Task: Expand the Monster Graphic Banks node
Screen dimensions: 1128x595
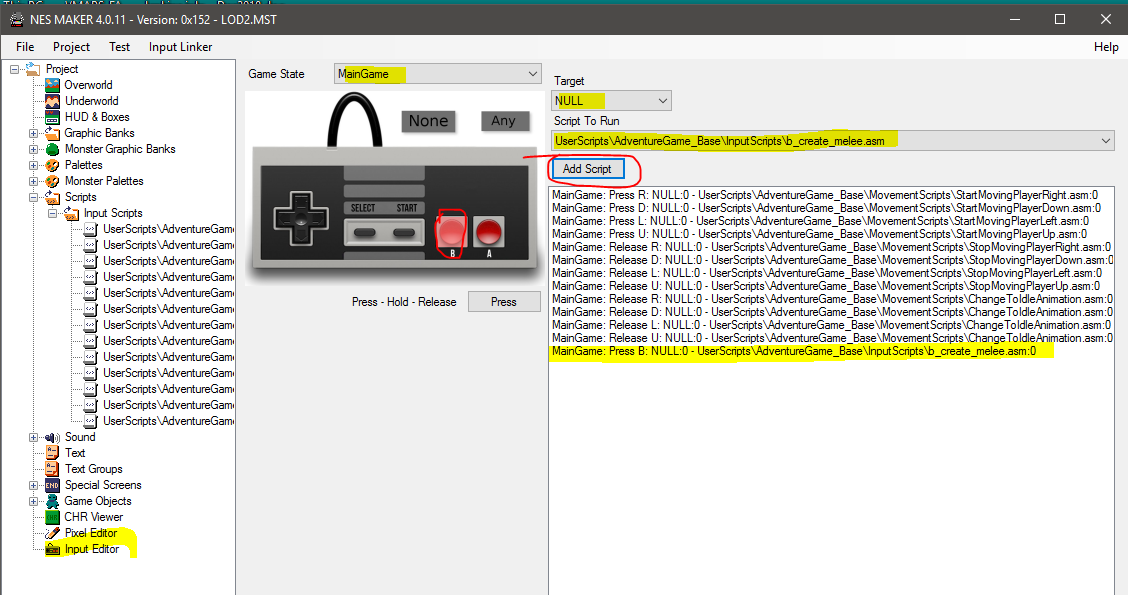Action: pos(33,149)
